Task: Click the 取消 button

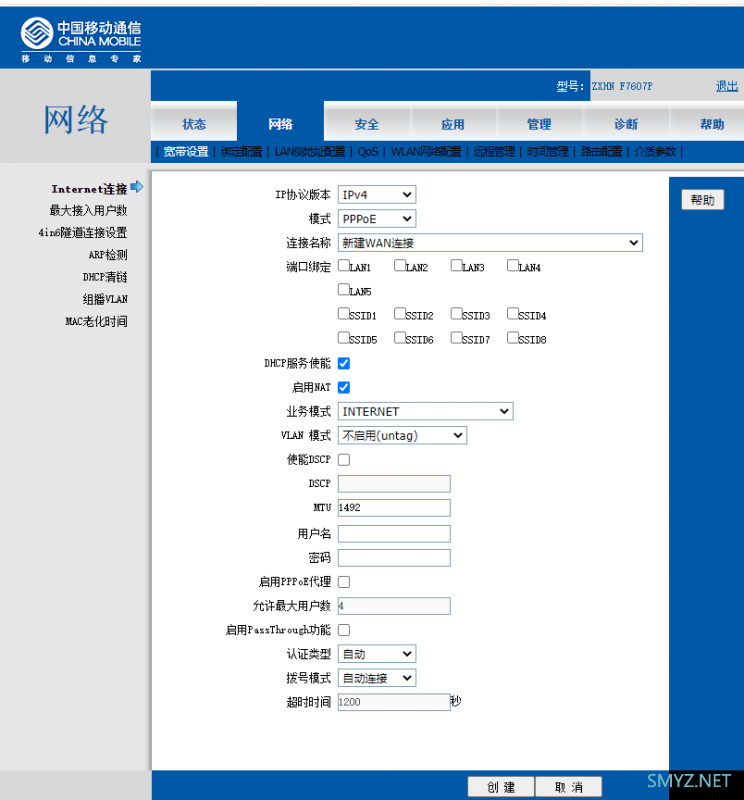Action: pyautogui.click(x=568, y=787)
